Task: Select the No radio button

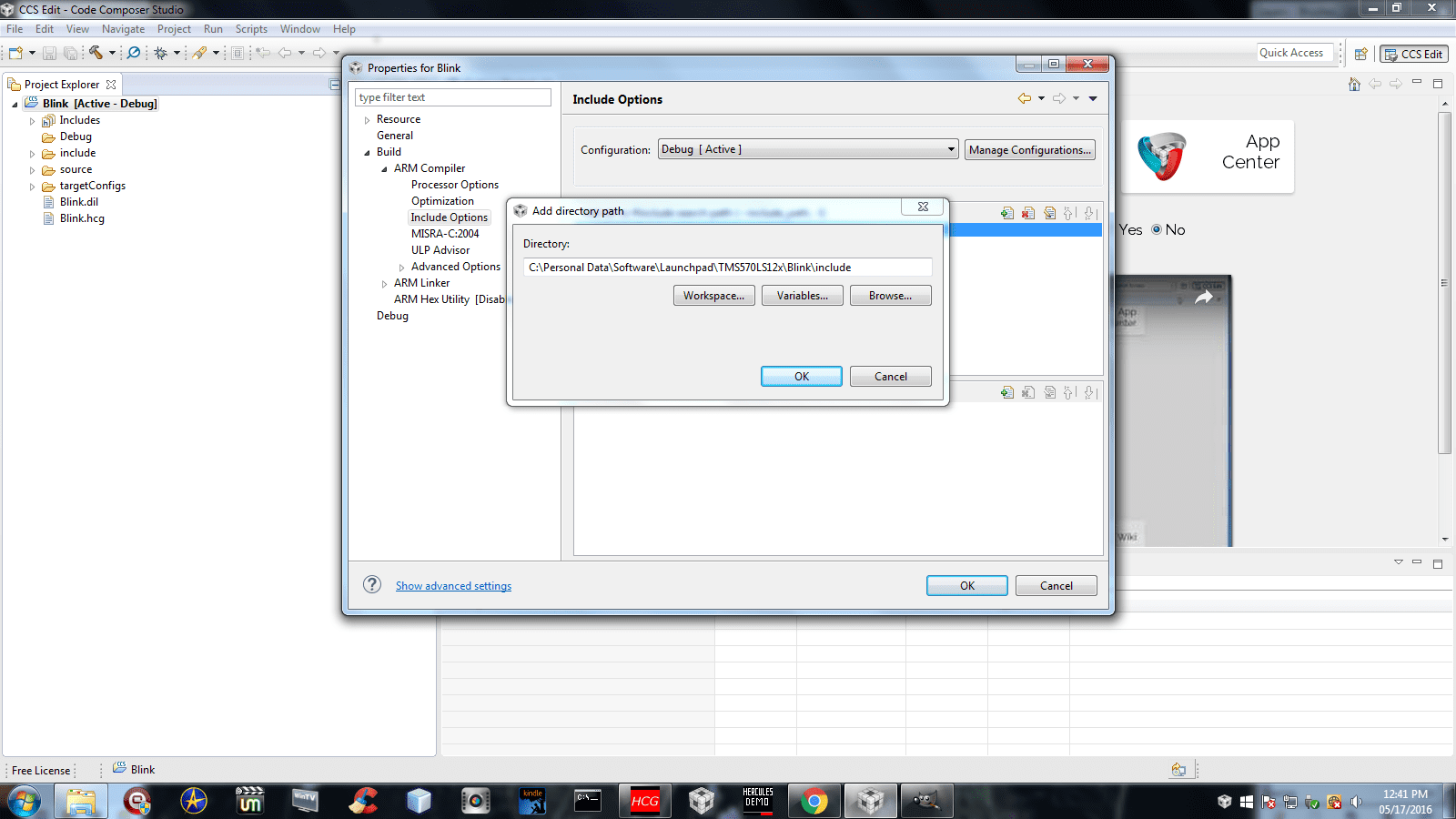Action: [x=1157, y=229]
